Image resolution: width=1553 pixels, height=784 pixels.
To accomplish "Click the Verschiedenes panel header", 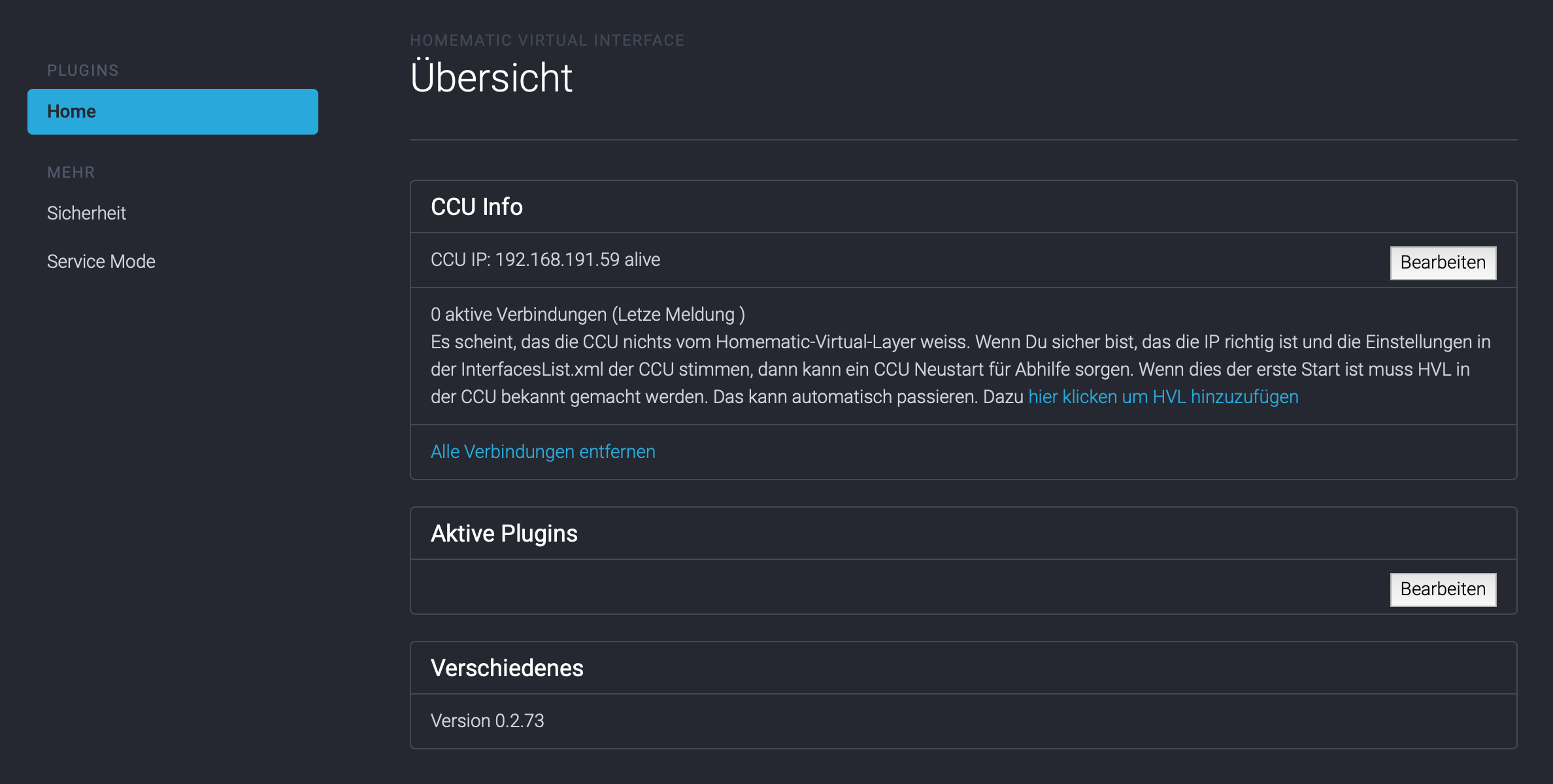I will point(507,668).
